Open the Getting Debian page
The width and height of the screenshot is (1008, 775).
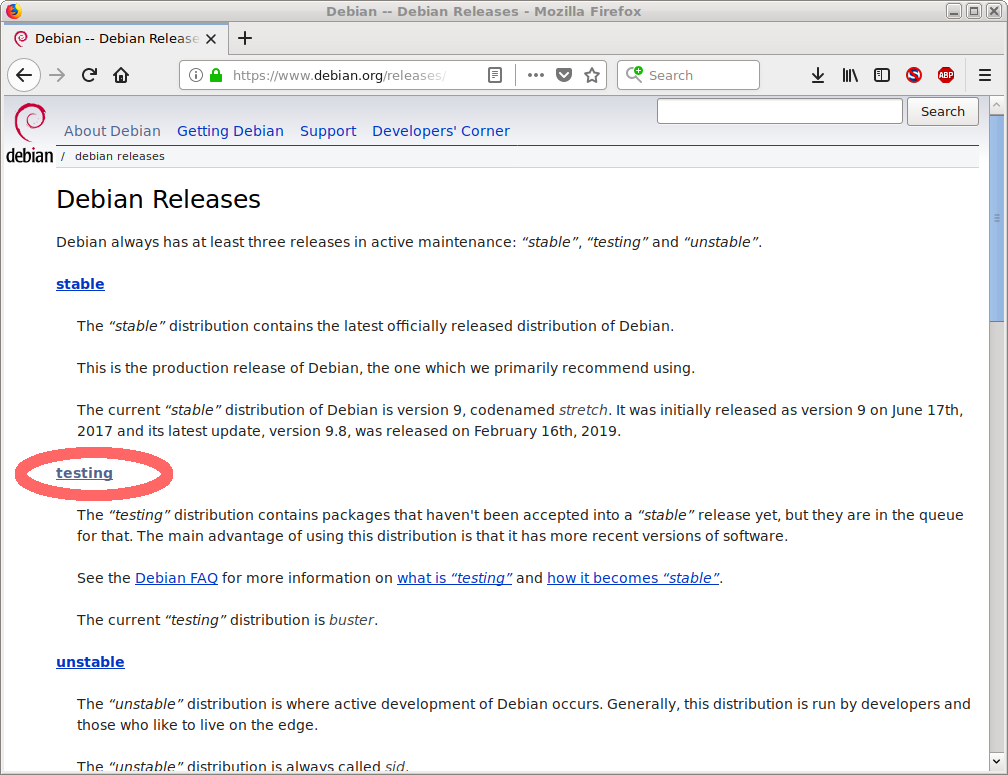point(230,131)
